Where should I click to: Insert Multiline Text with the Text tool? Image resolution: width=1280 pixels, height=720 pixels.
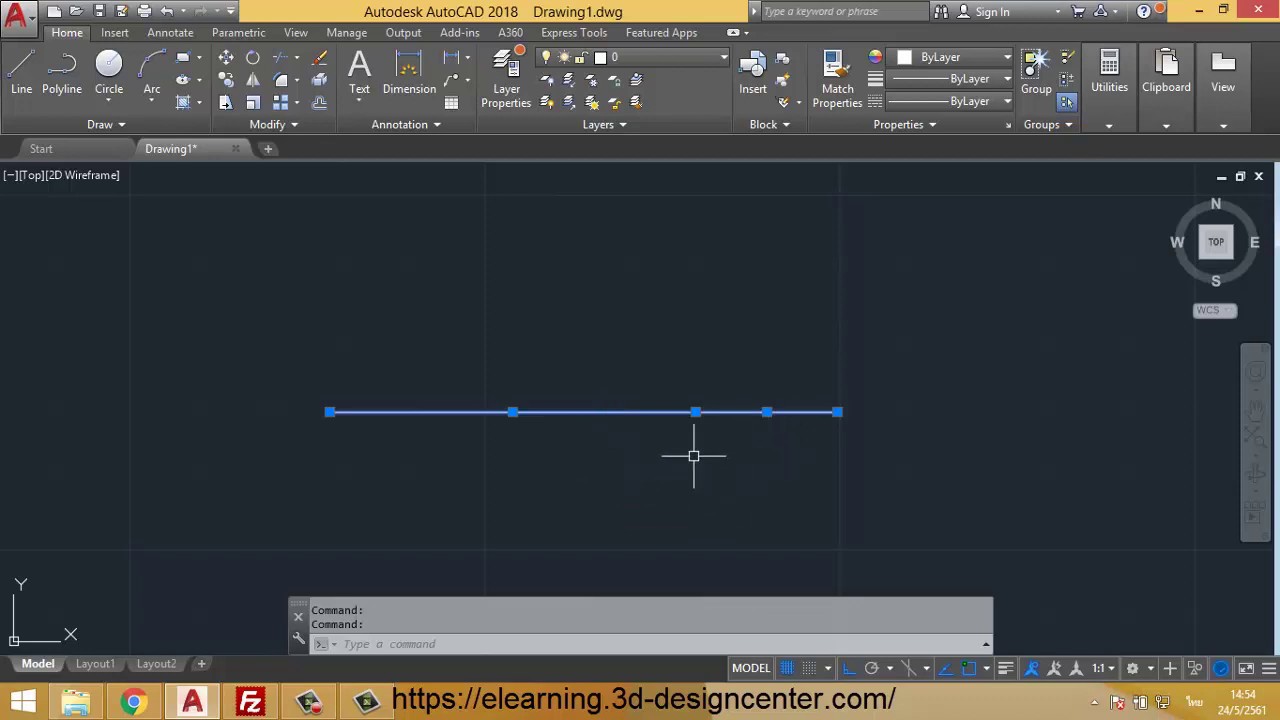click(x=359, y=72)
